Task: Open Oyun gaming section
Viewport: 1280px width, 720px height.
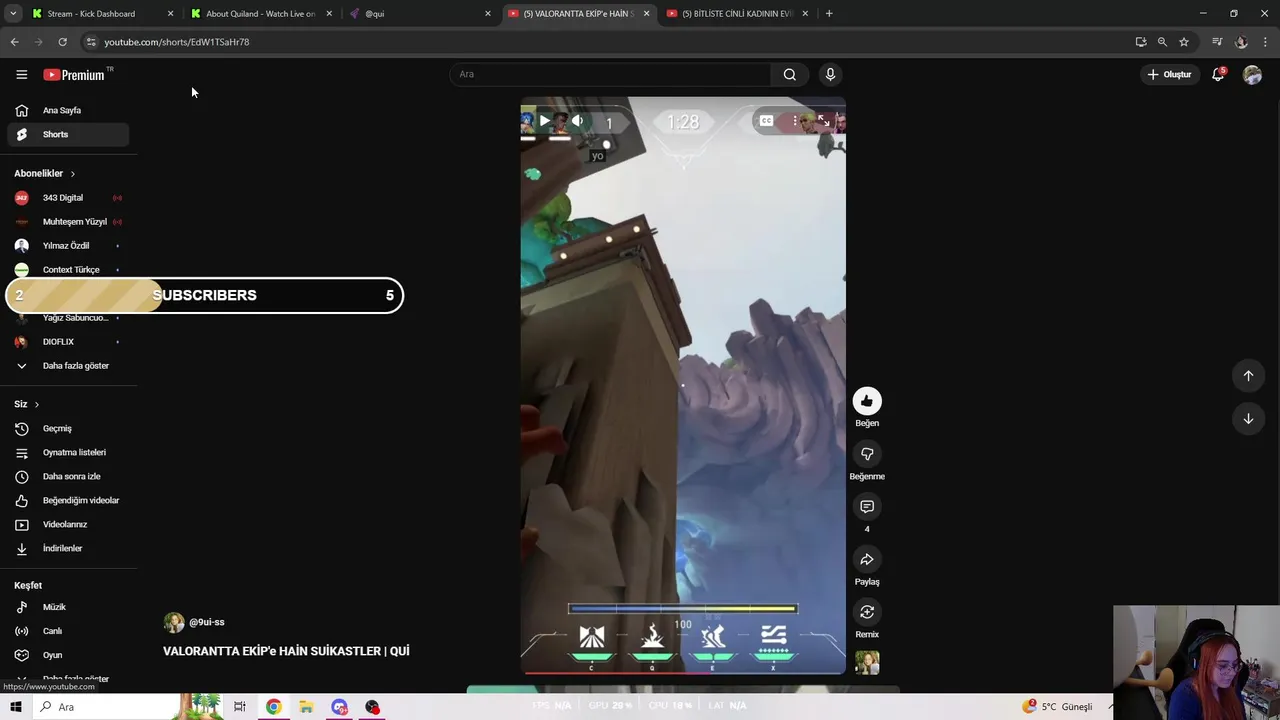Action: coord(68,655)
